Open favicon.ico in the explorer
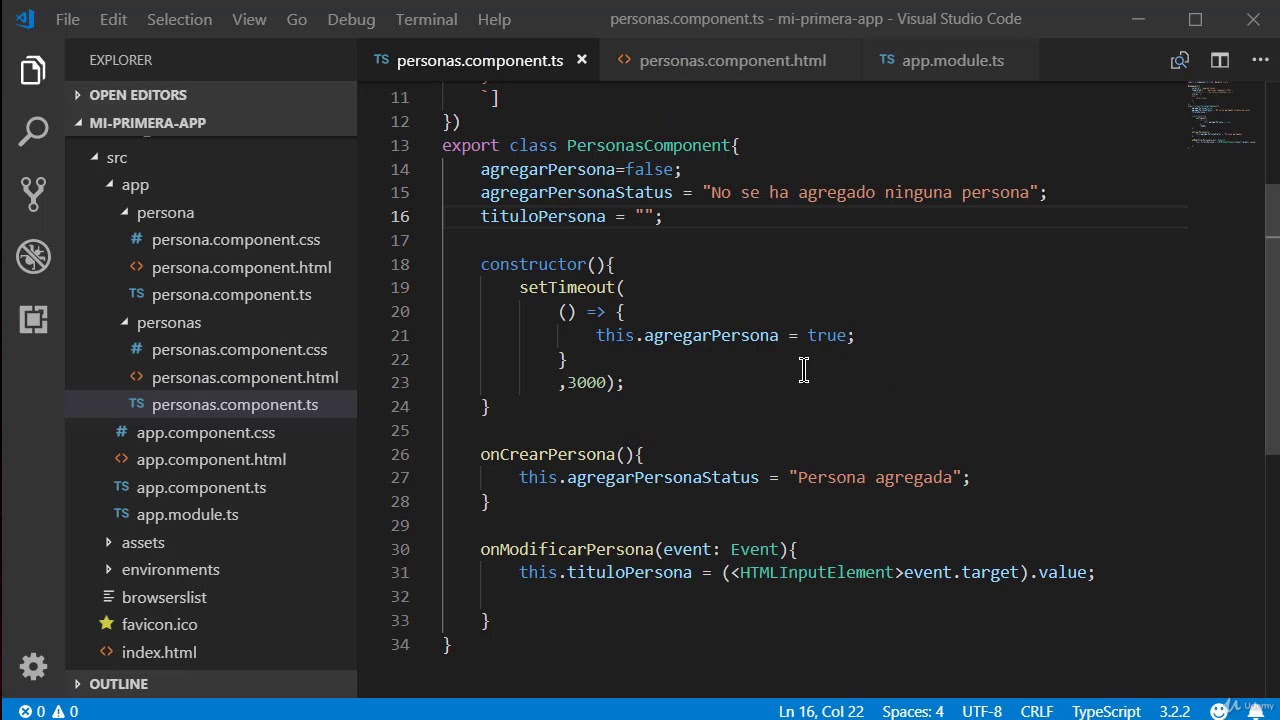This screenshot has height=720, width=1280. tap(159, 625)
